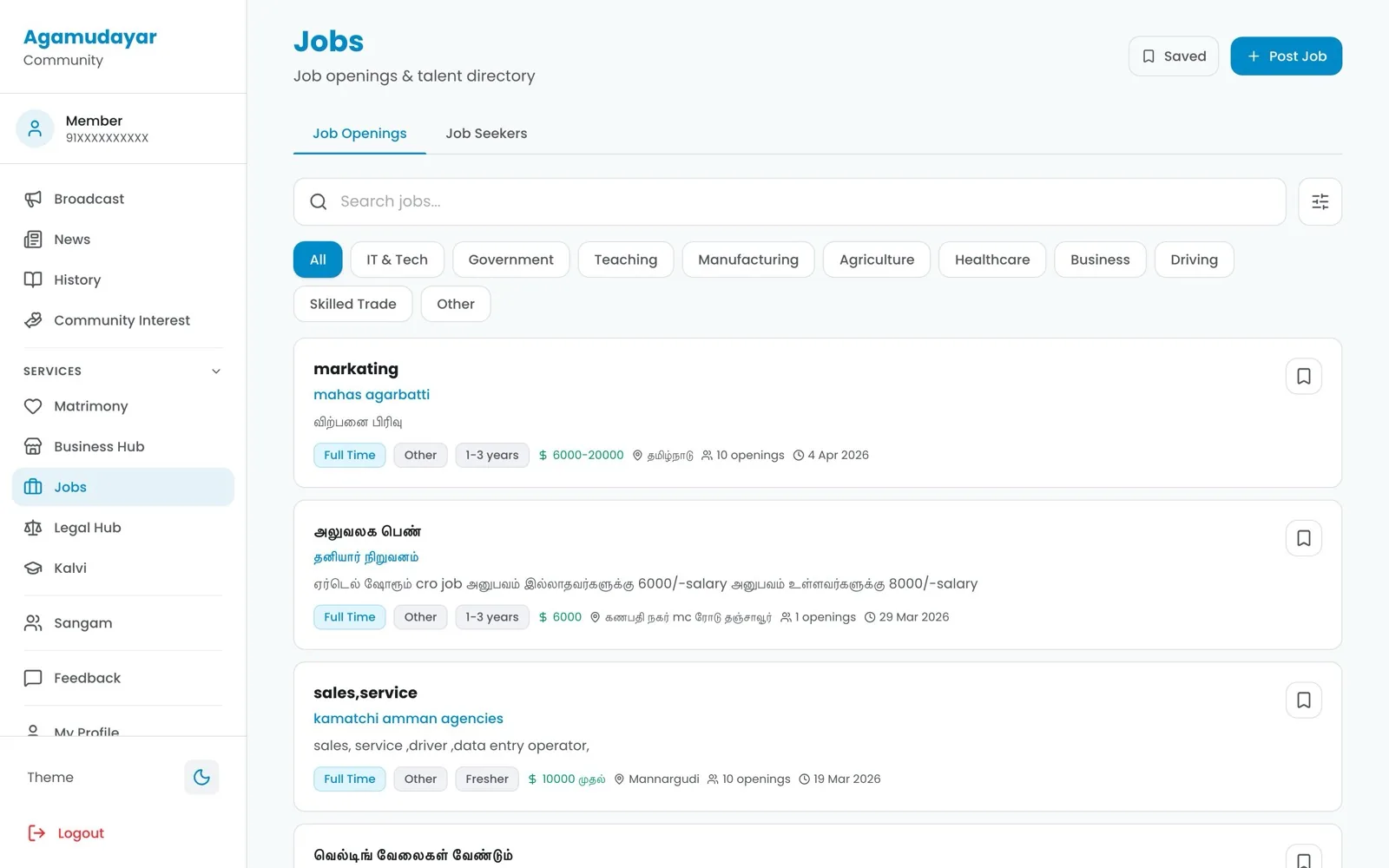Click the search magnifier icon
The image size is (1389, 868).
319,201
